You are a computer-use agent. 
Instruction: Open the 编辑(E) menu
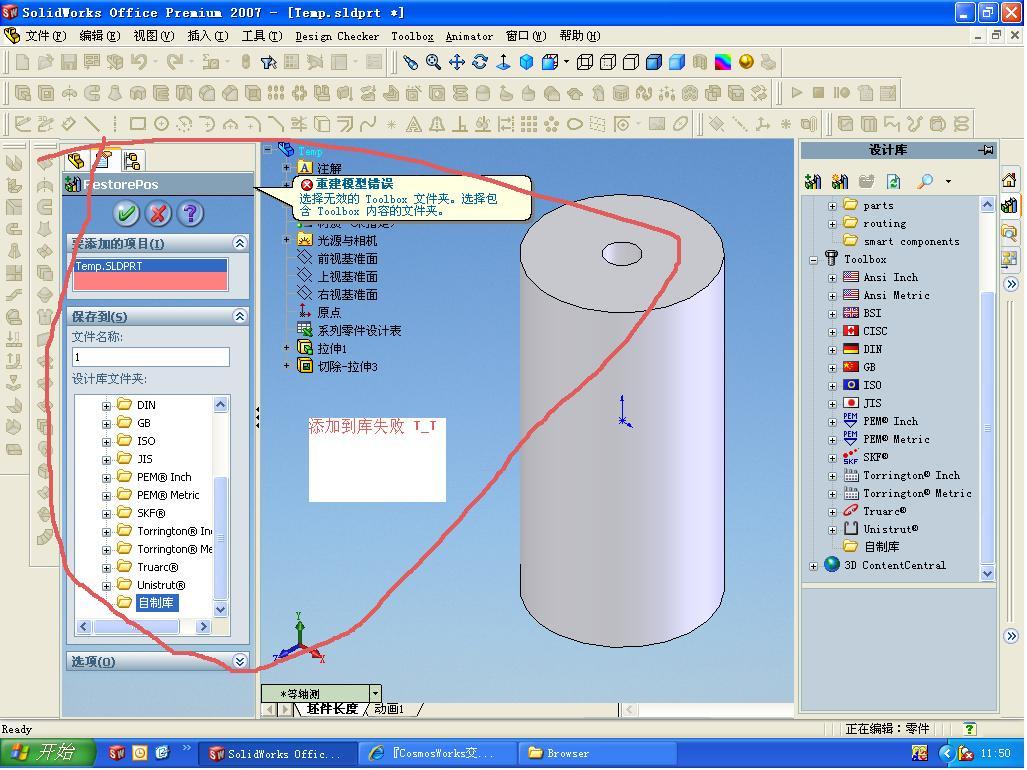click(100, 36)
